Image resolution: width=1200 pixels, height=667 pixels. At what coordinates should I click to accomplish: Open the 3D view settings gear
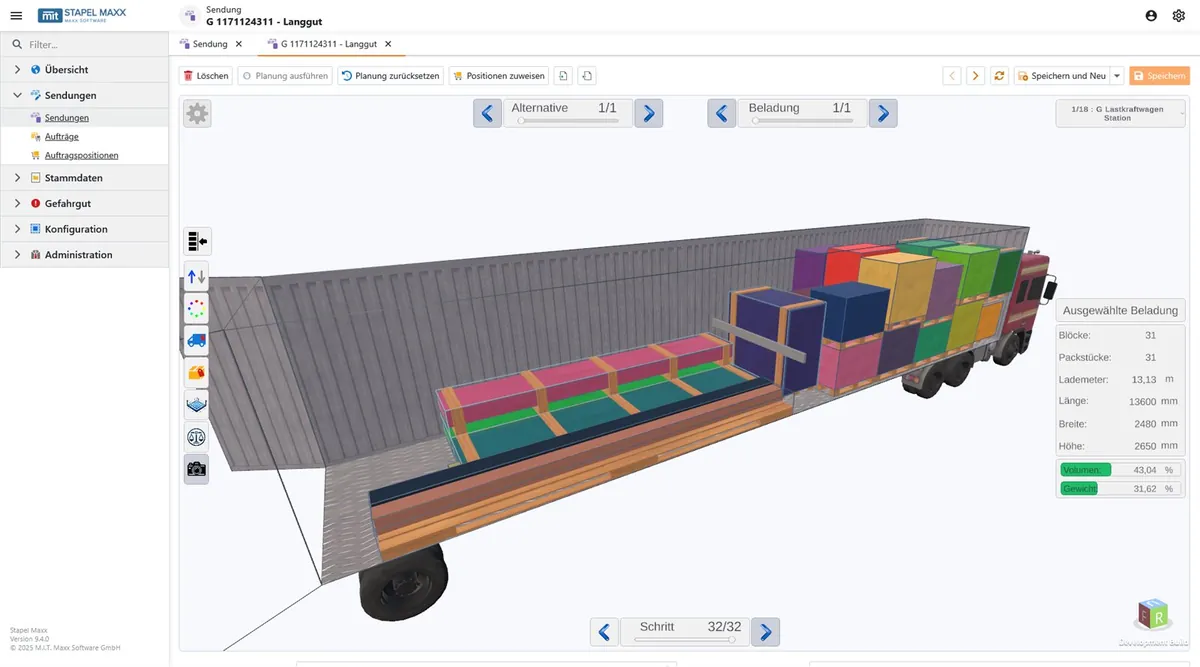point(197,114)
